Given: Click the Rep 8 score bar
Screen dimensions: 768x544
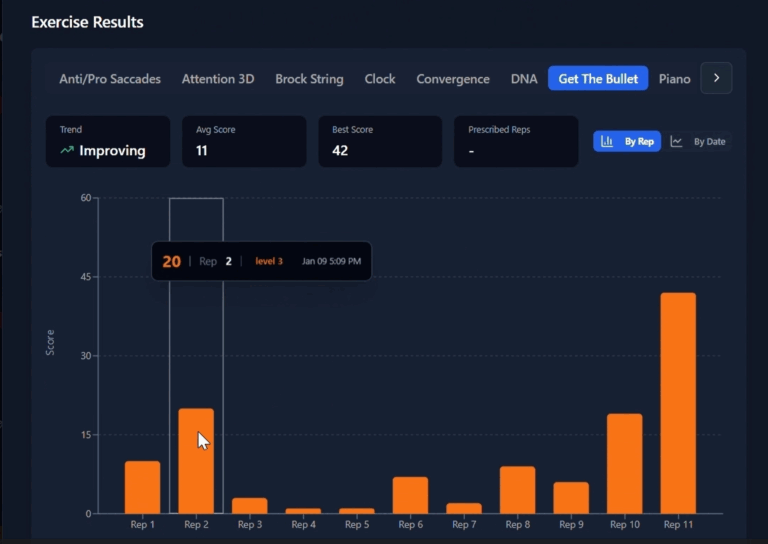Looking at the screenshot, I should (x=517, y=490).
